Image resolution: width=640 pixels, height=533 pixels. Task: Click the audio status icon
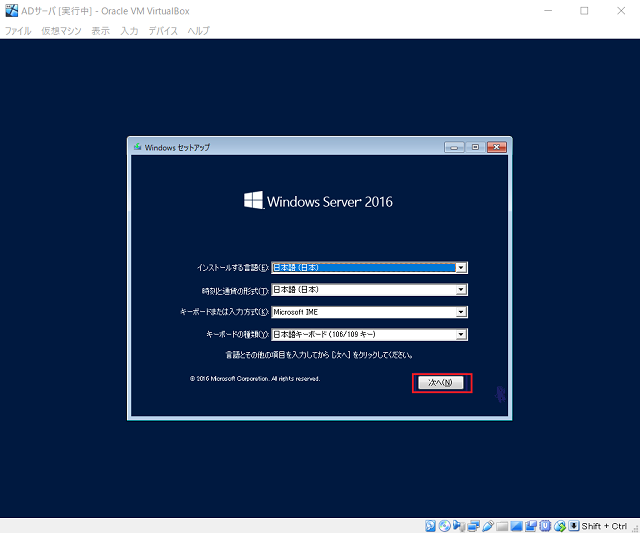459,526
